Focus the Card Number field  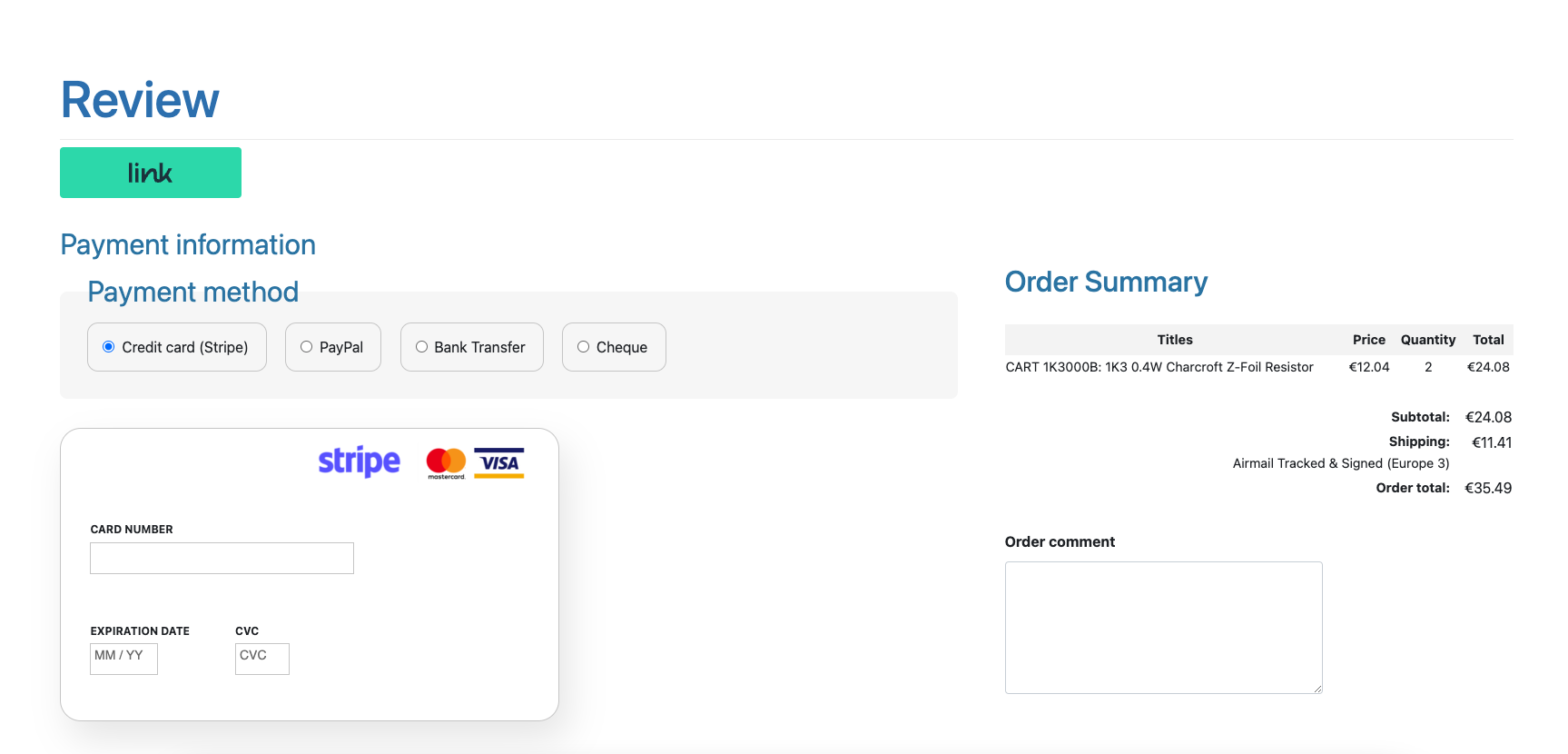(x=222, y=558)
